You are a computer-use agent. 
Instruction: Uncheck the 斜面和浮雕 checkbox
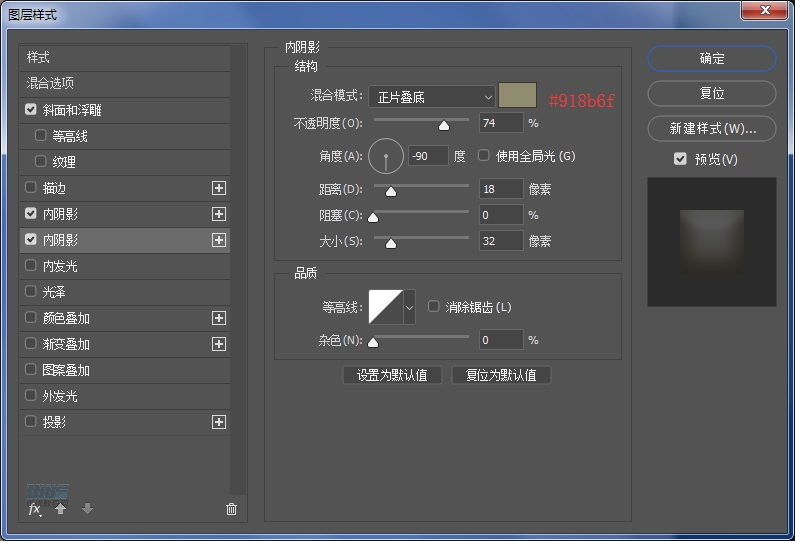coord(30,110)
